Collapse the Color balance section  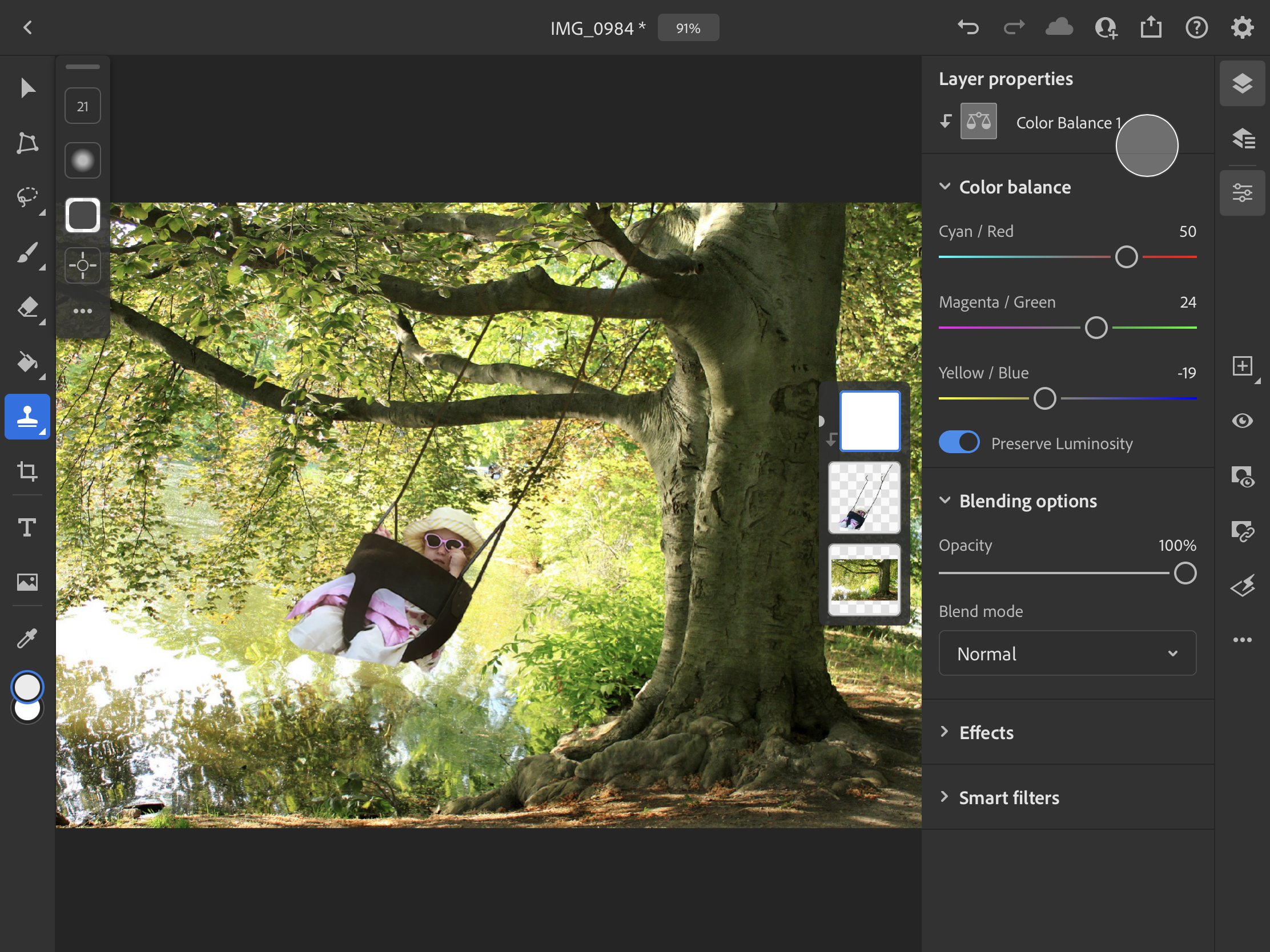(945, 187)
